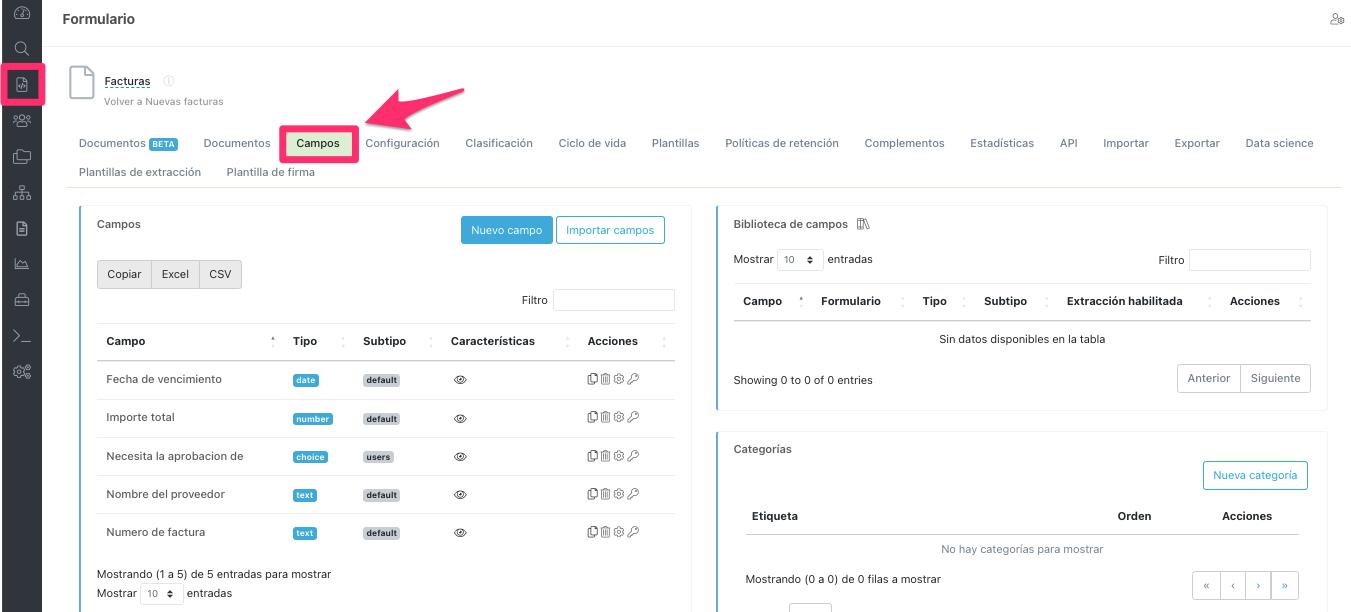1351x612 pixels.
Task: Open the search icon in the sidebar
Action: point(21,48)
